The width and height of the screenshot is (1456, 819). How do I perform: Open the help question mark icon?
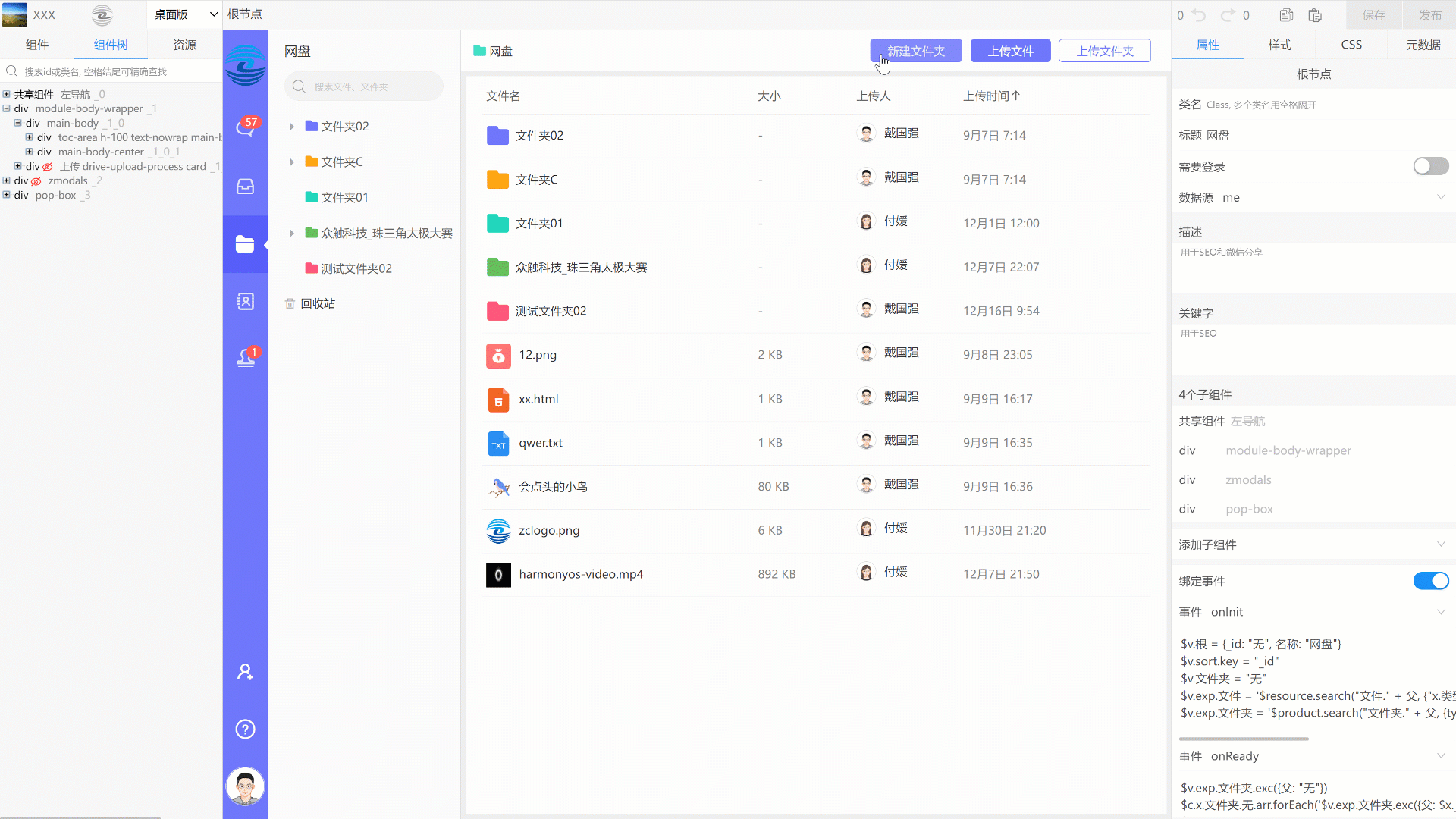pyautogui.click(x=245, y=730)
